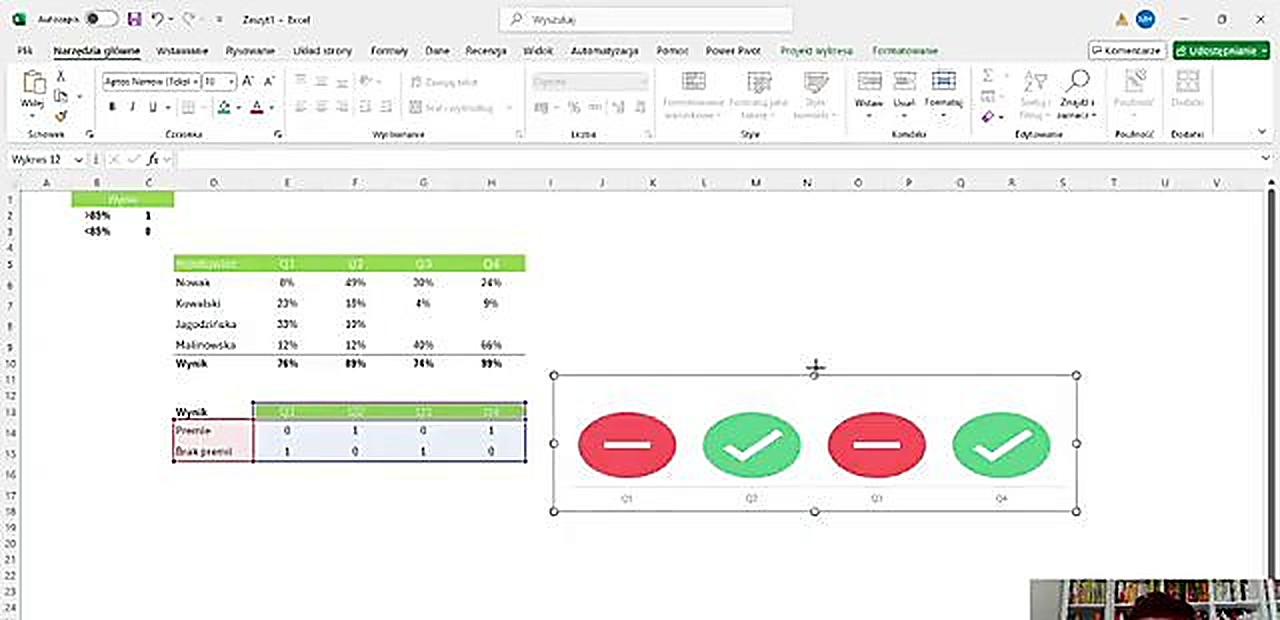Click the Wstaw funkcję fx icon

point(155,159)
